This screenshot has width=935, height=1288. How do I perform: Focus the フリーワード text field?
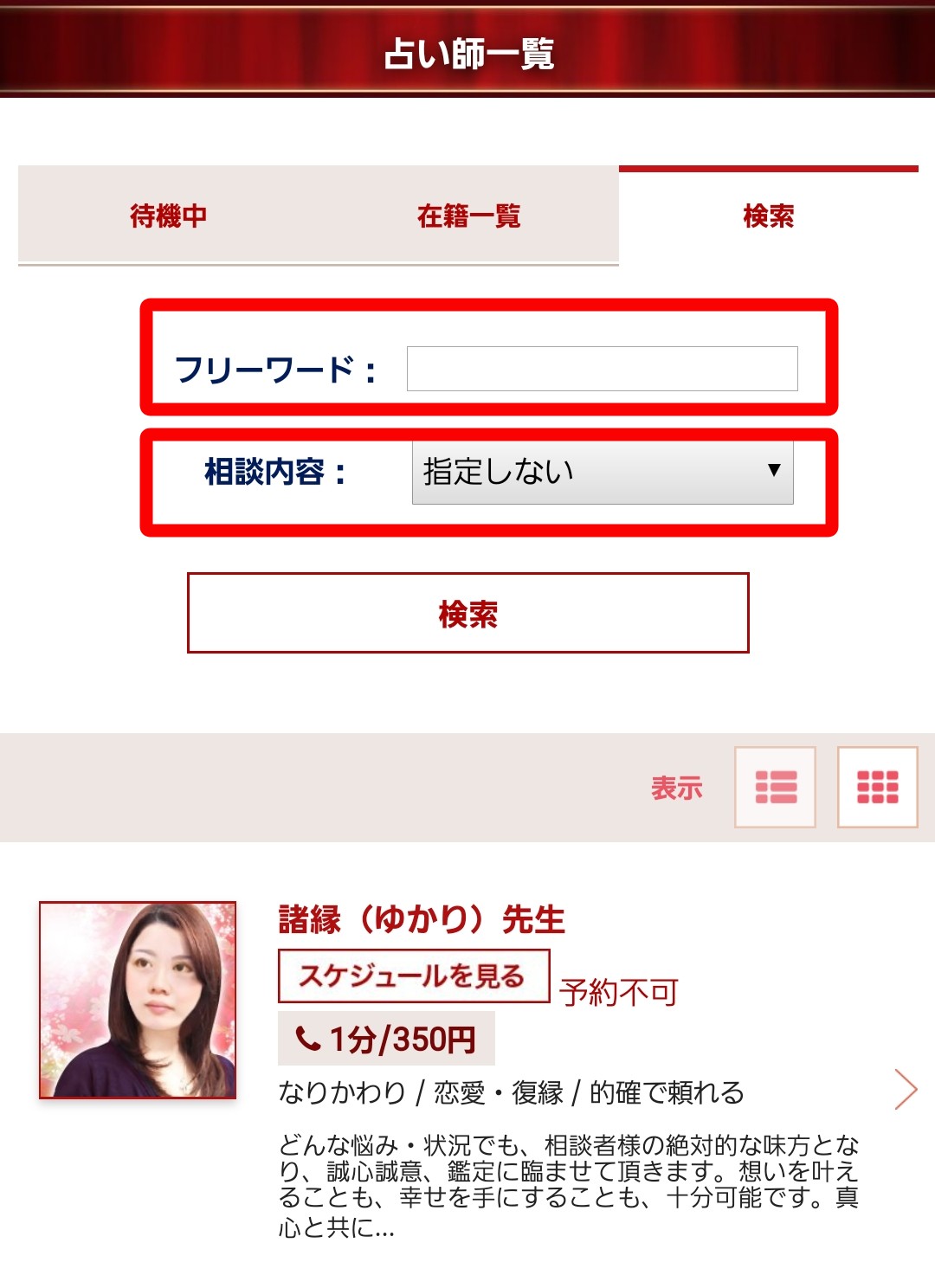coord(603,369)
